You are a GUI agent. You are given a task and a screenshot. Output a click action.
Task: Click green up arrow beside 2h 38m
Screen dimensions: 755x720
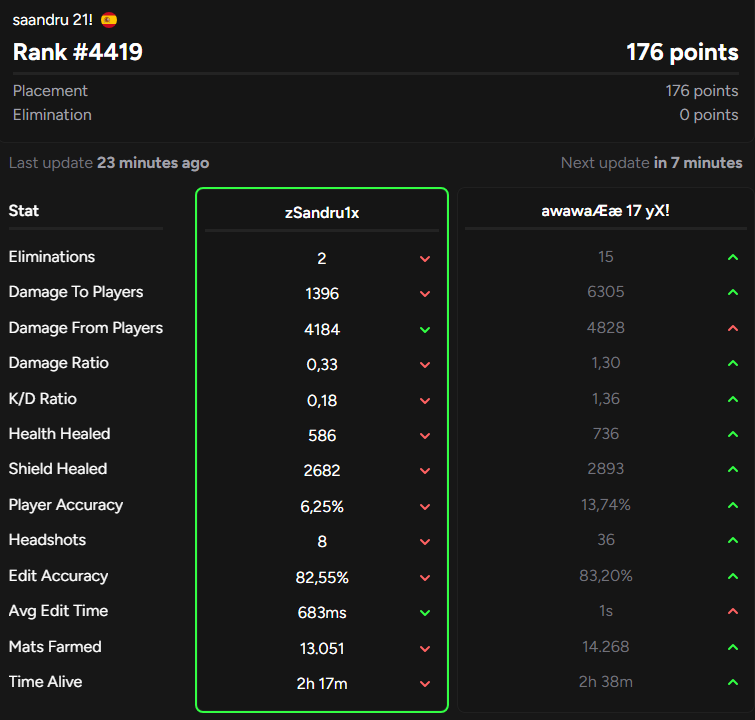point(733,682)
